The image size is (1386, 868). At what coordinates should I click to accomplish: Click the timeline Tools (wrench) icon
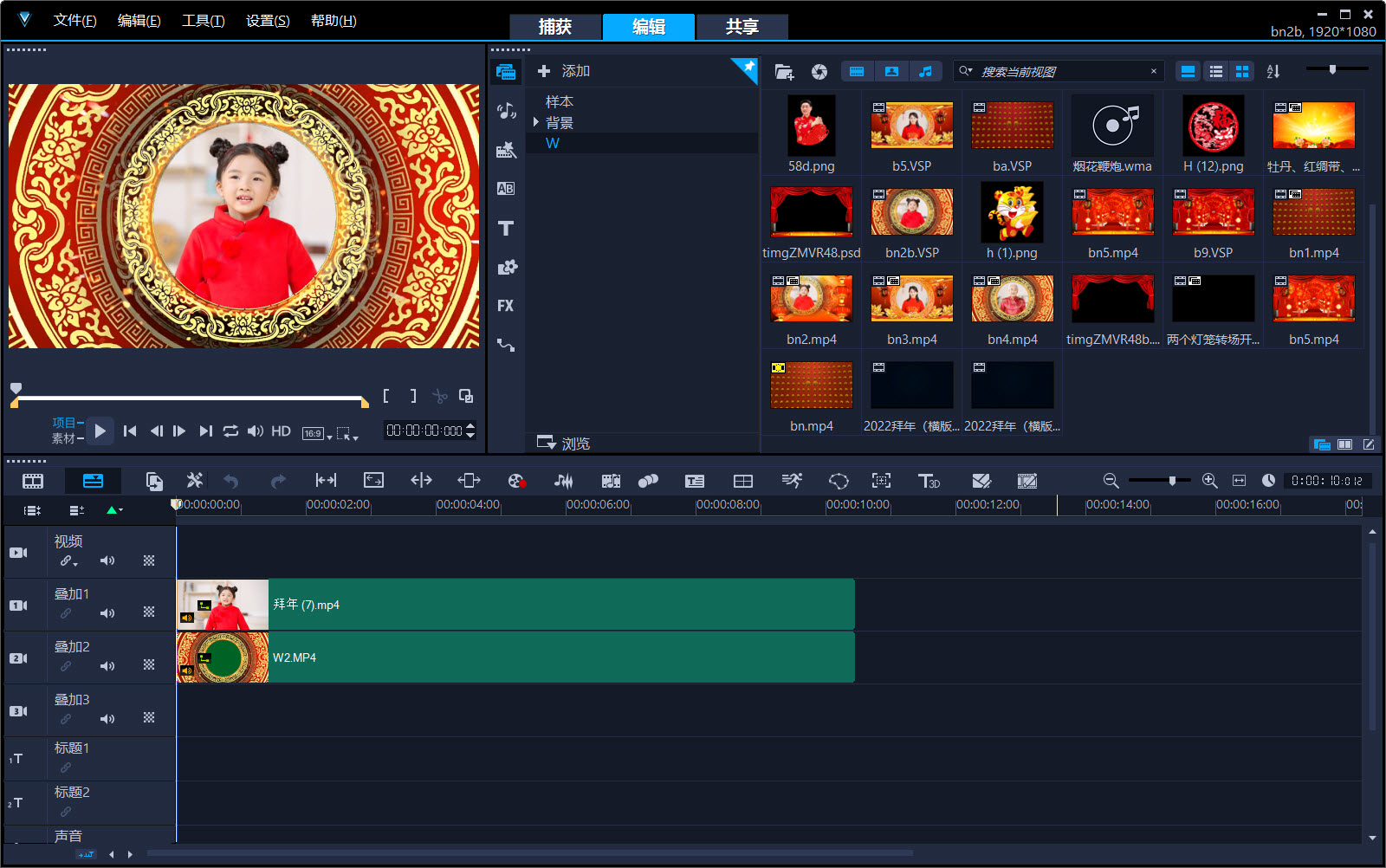point(195,481)
